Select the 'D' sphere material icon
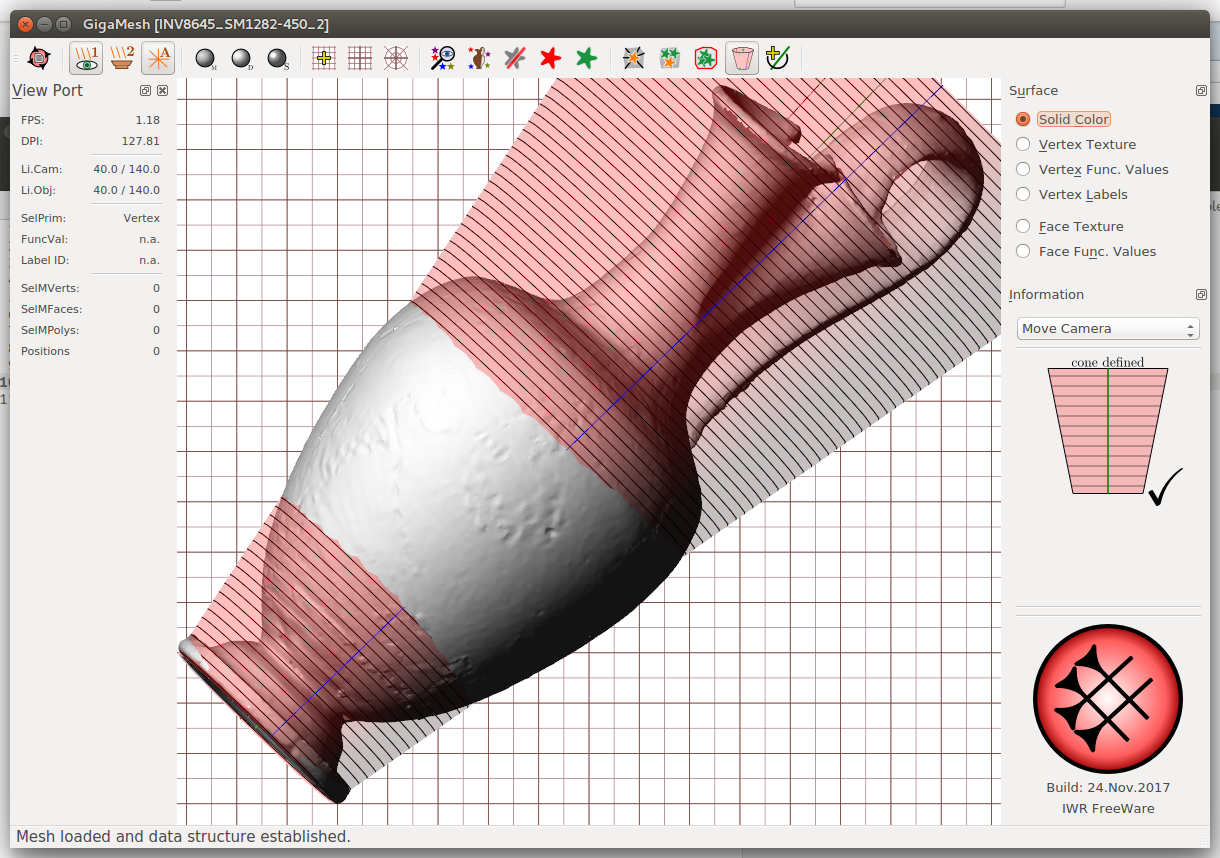The image size is (1220, 858). coord(242,59)
